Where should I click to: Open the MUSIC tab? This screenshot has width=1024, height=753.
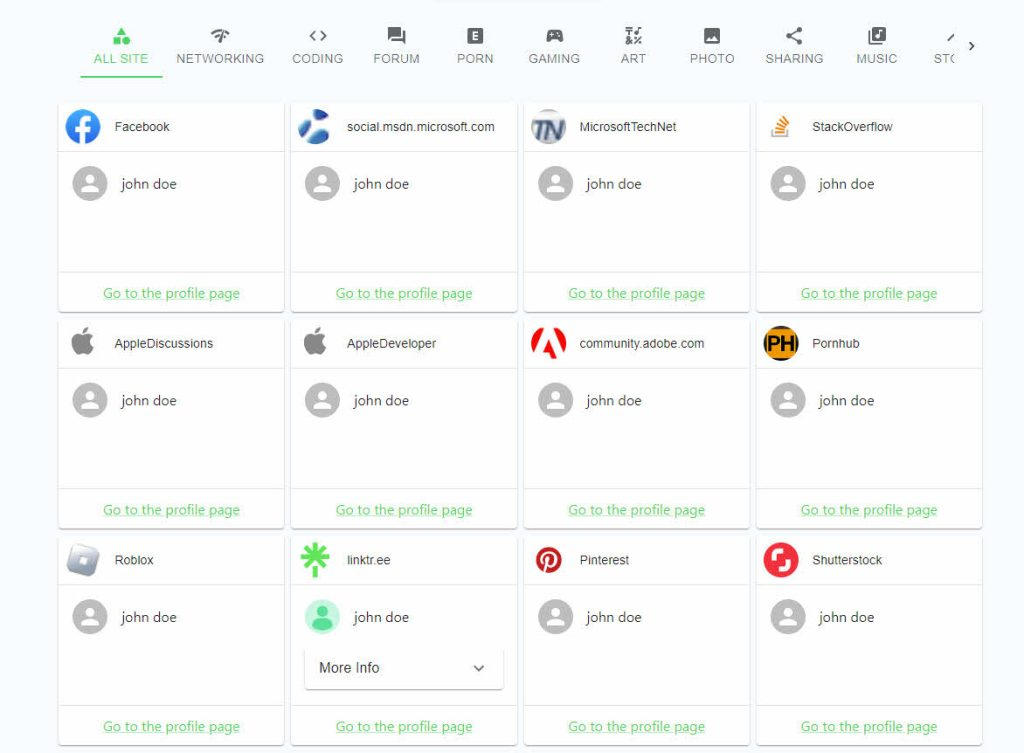876,47
